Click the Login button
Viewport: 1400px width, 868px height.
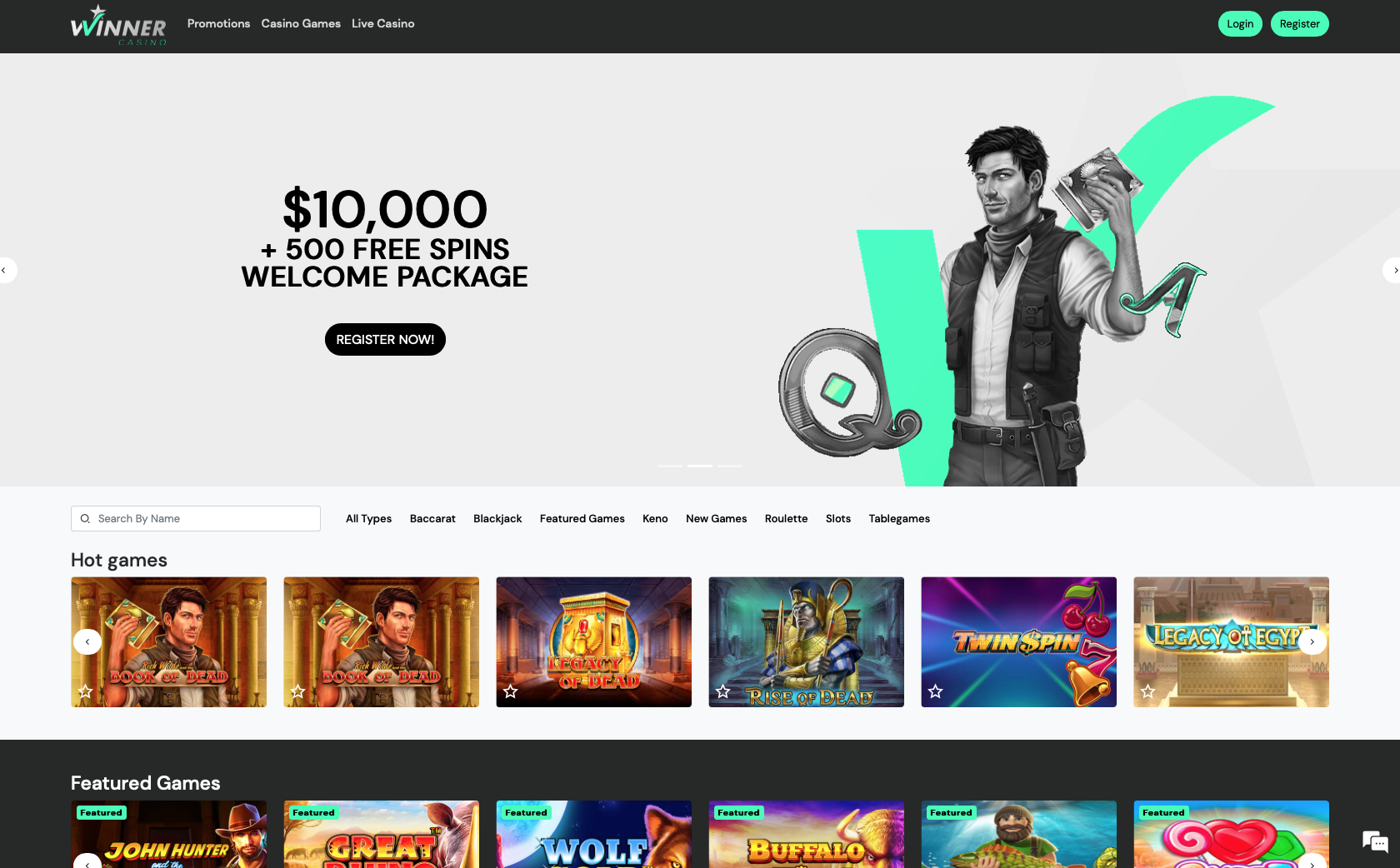[1240, 23]
